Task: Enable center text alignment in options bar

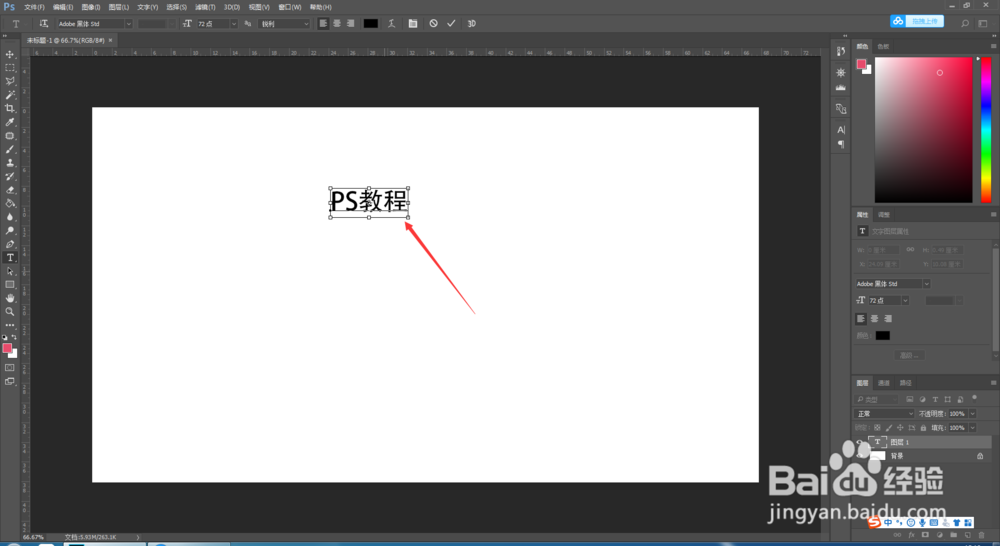Action: [x=337, y=24]
